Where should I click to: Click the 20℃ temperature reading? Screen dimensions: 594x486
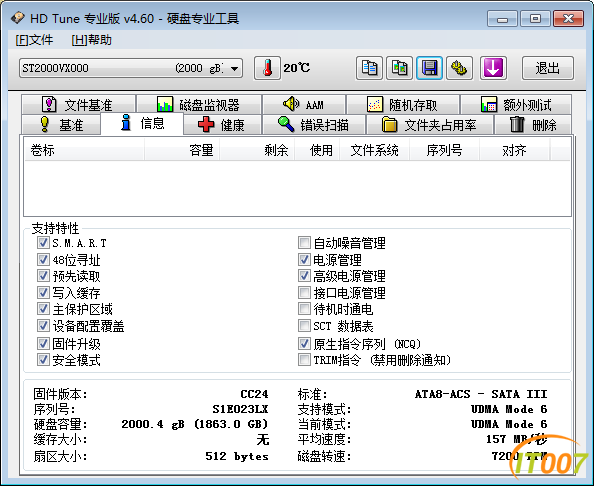click(x=297, y=68)
